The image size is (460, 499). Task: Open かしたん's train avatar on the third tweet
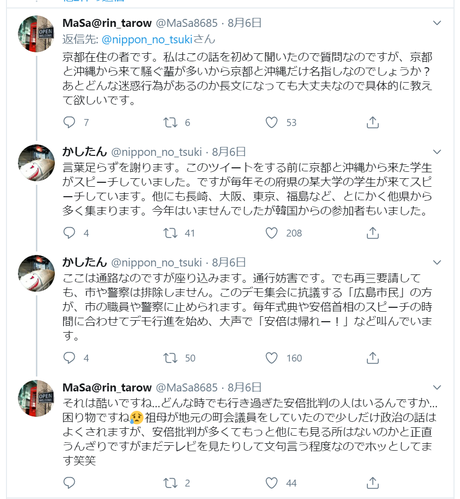coord(36,274)
